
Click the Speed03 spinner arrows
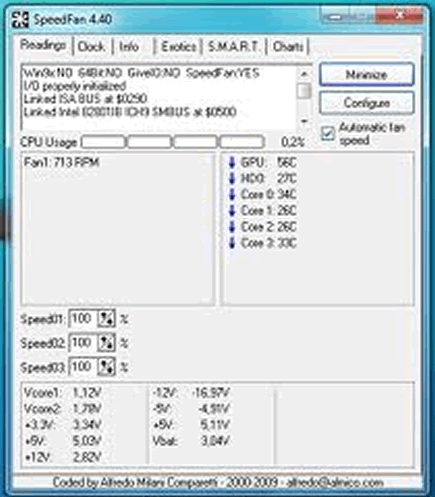(x=106, y=367)
